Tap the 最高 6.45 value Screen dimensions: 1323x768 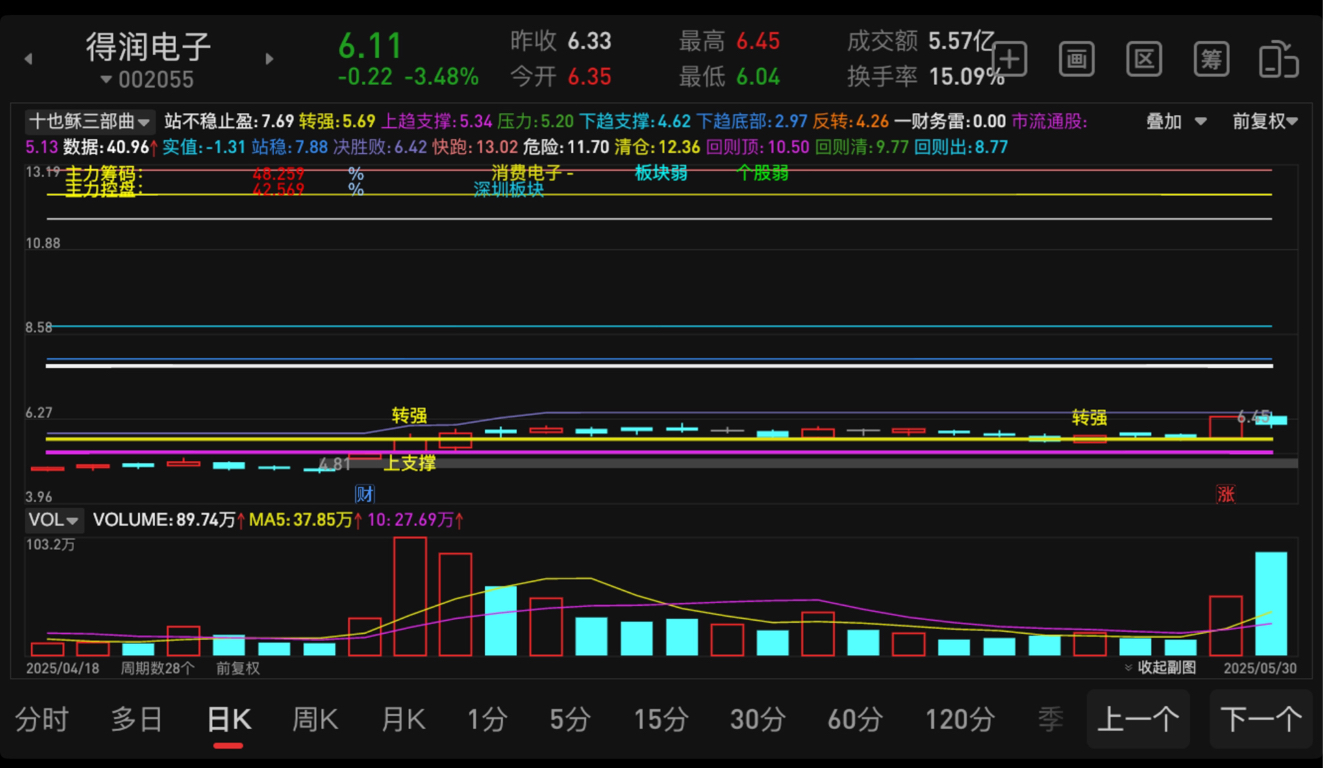[758, 41]
